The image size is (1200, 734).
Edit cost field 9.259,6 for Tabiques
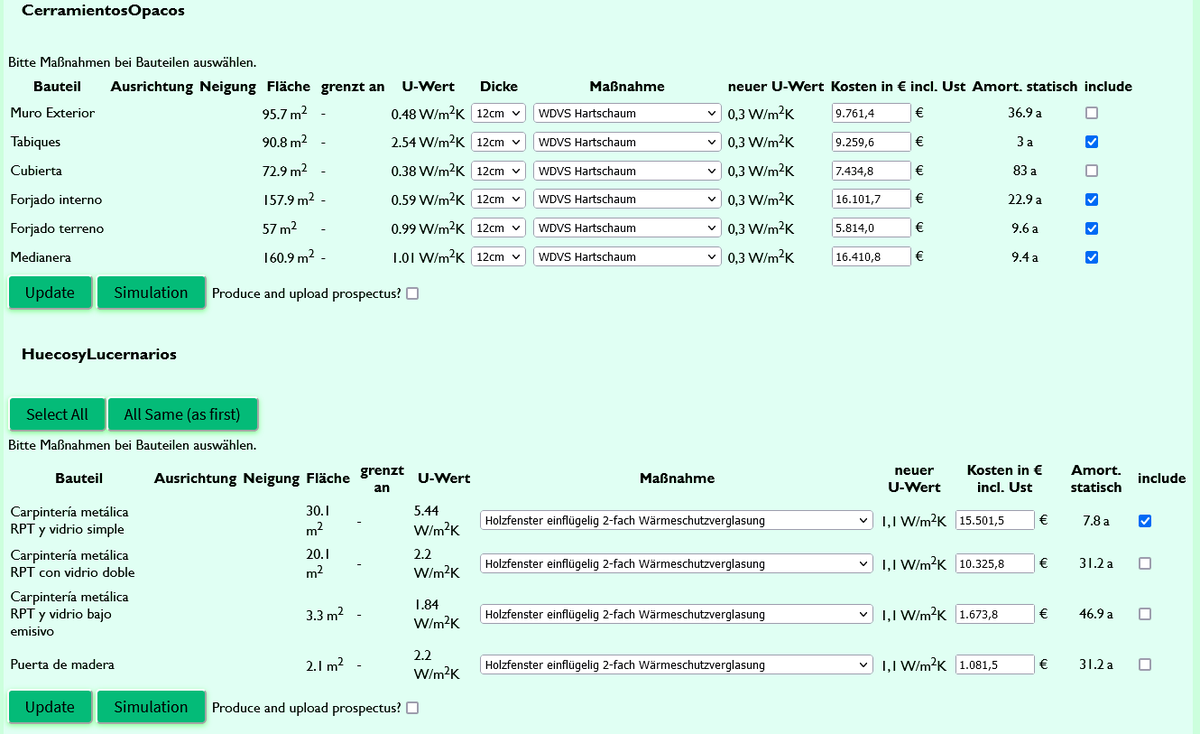click(x=871, y=142)
